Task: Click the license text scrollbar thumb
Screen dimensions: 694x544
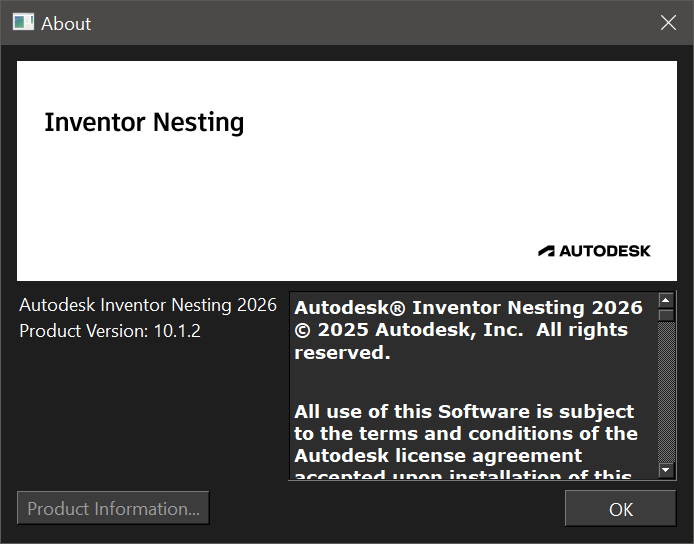Action: click(x=666, y=316)
